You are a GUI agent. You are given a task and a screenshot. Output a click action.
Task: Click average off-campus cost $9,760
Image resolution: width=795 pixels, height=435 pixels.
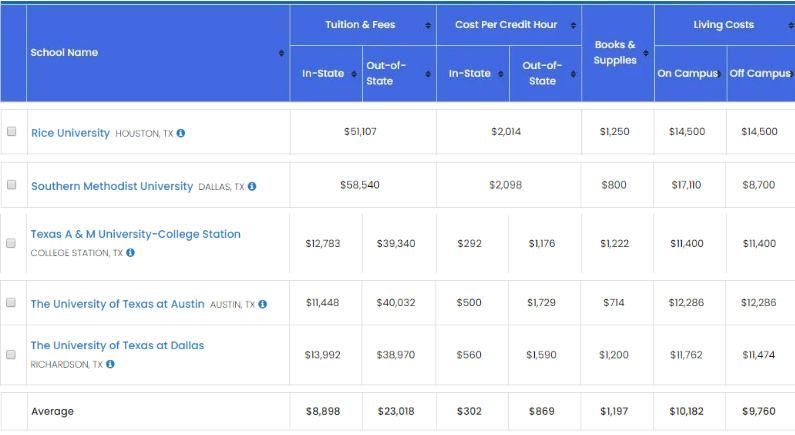(x=759, y=412)
